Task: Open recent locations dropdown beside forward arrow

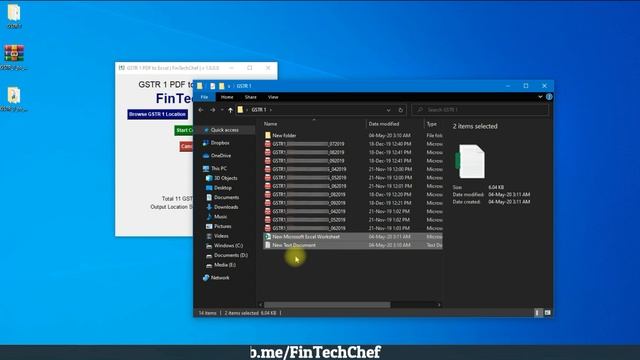Action: pyautogui.click(x=222, y=110)
